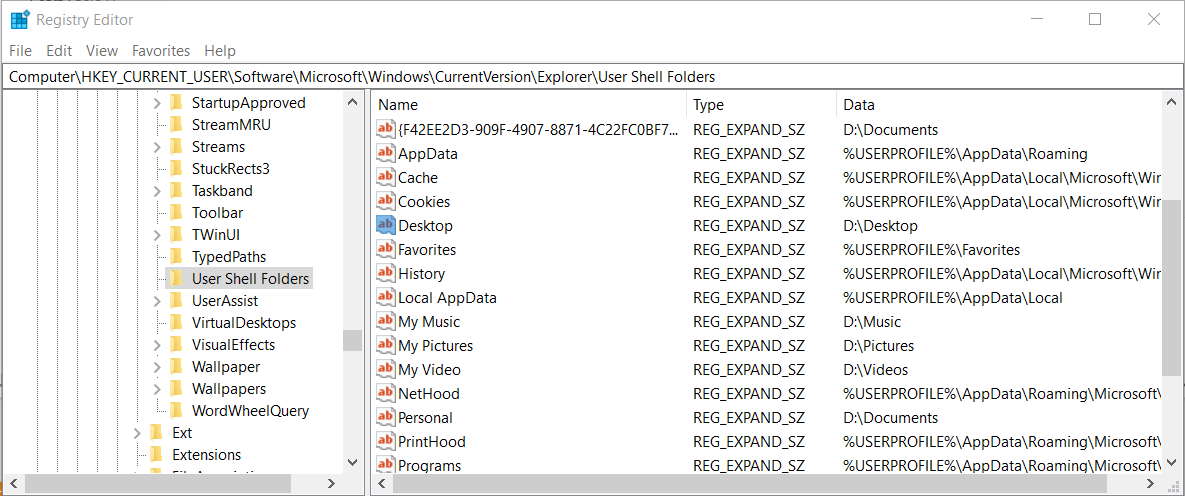
Task: Open the Favorites menu
Action: pos(161,51)
